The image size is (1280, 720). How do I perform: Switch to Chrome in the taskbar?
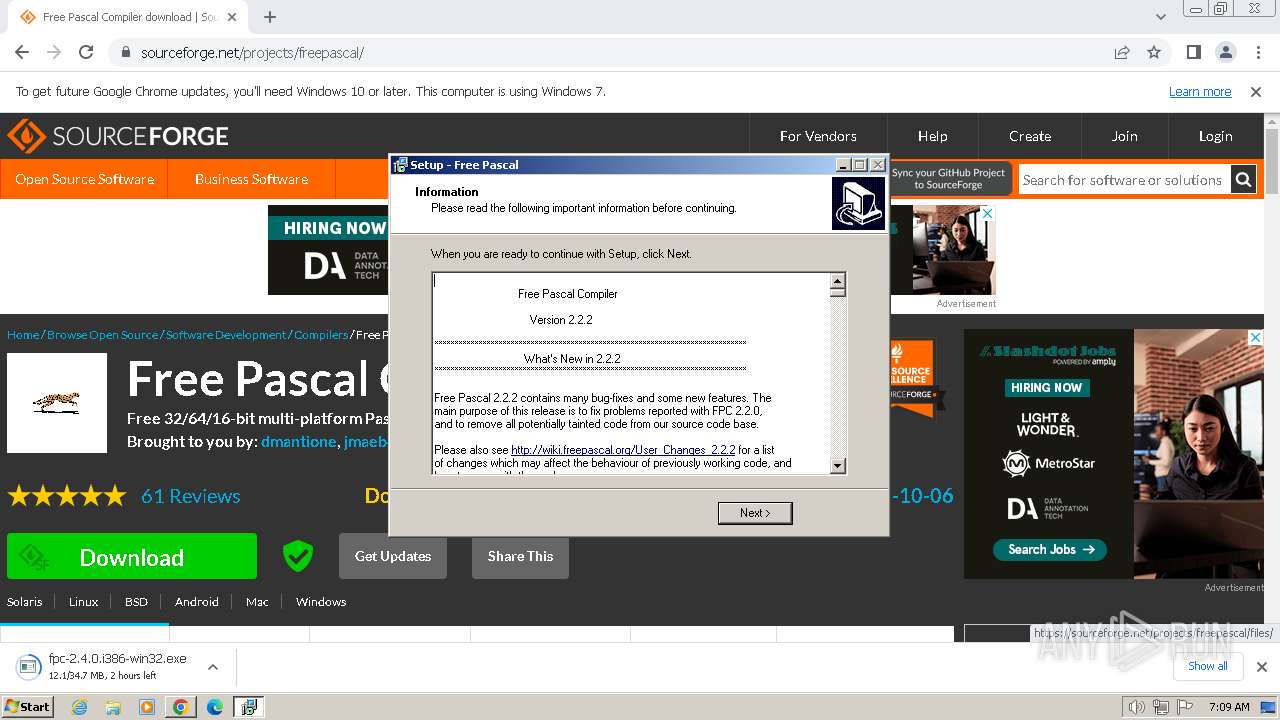coord(180,707)
